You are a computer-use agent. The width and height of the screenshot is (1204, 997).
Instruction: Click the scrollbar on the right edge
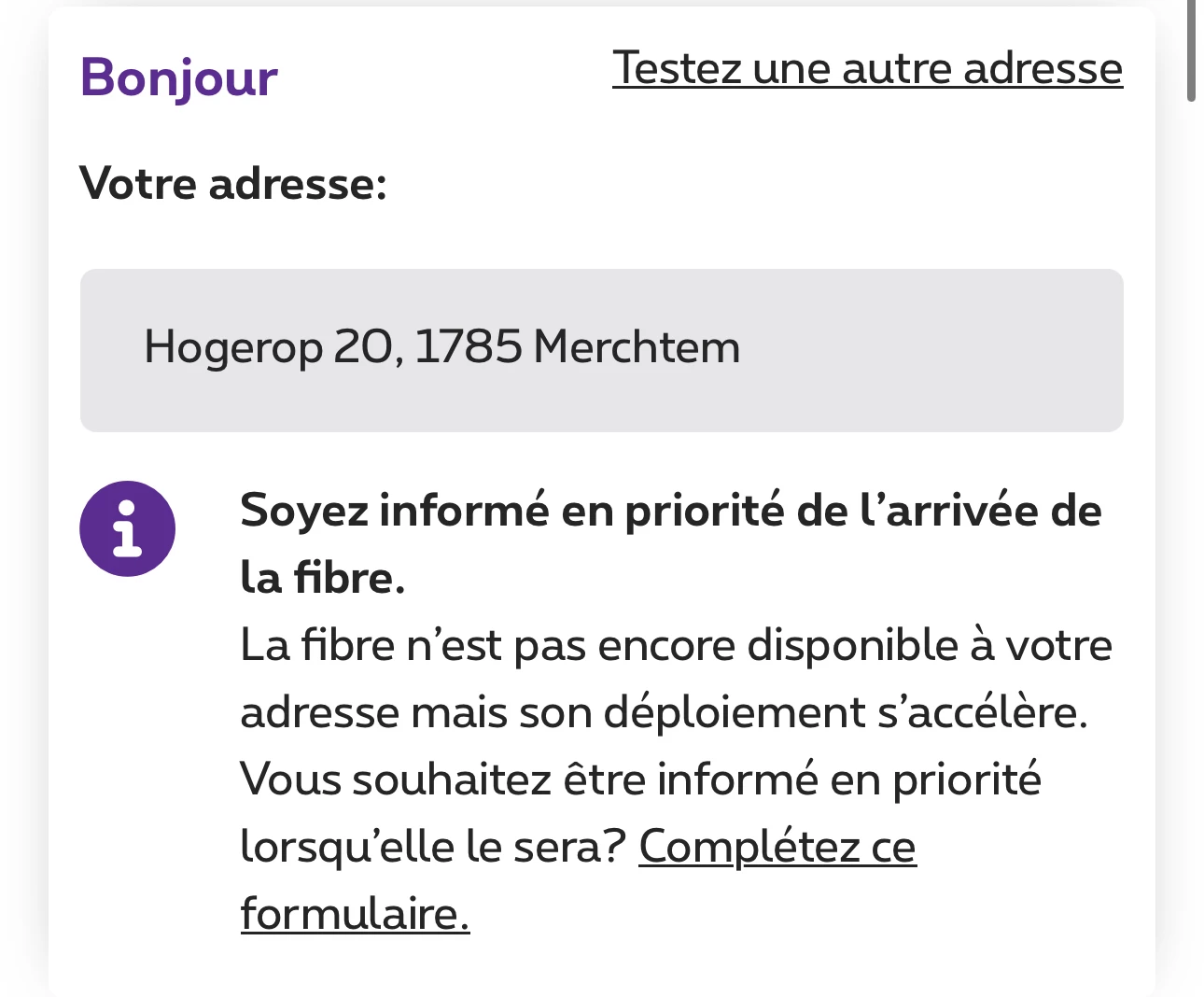[1191, 50]
